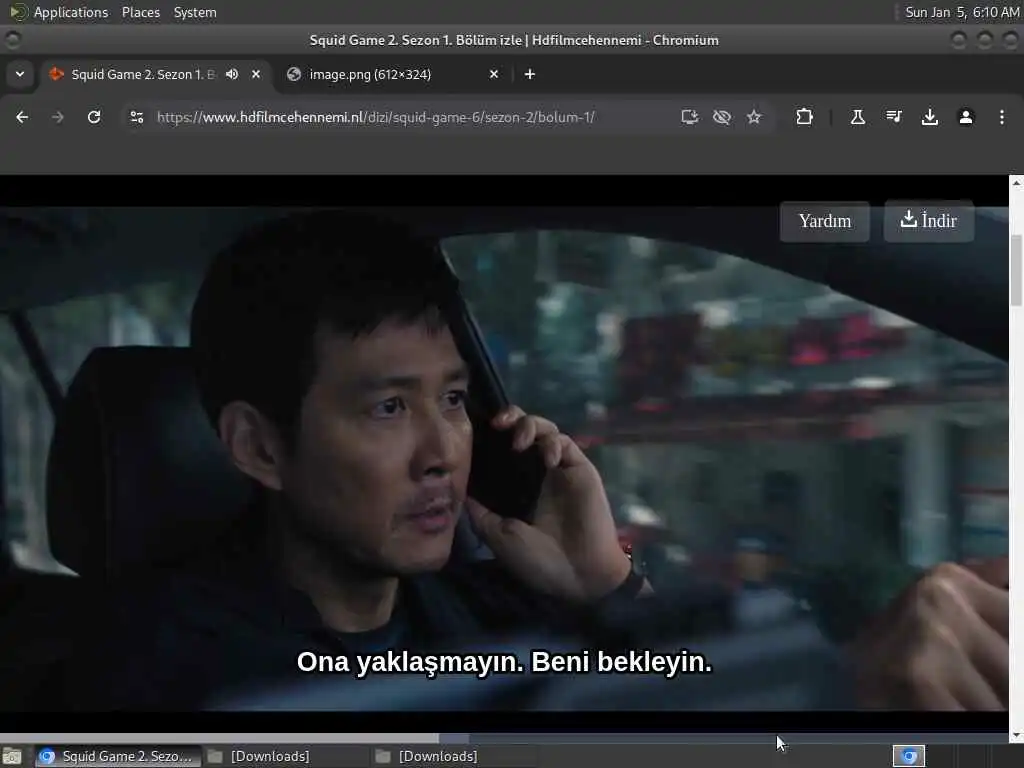Open a new browser tab
Viewport: 1024px width, 768px height.
(x=530, y=74)
